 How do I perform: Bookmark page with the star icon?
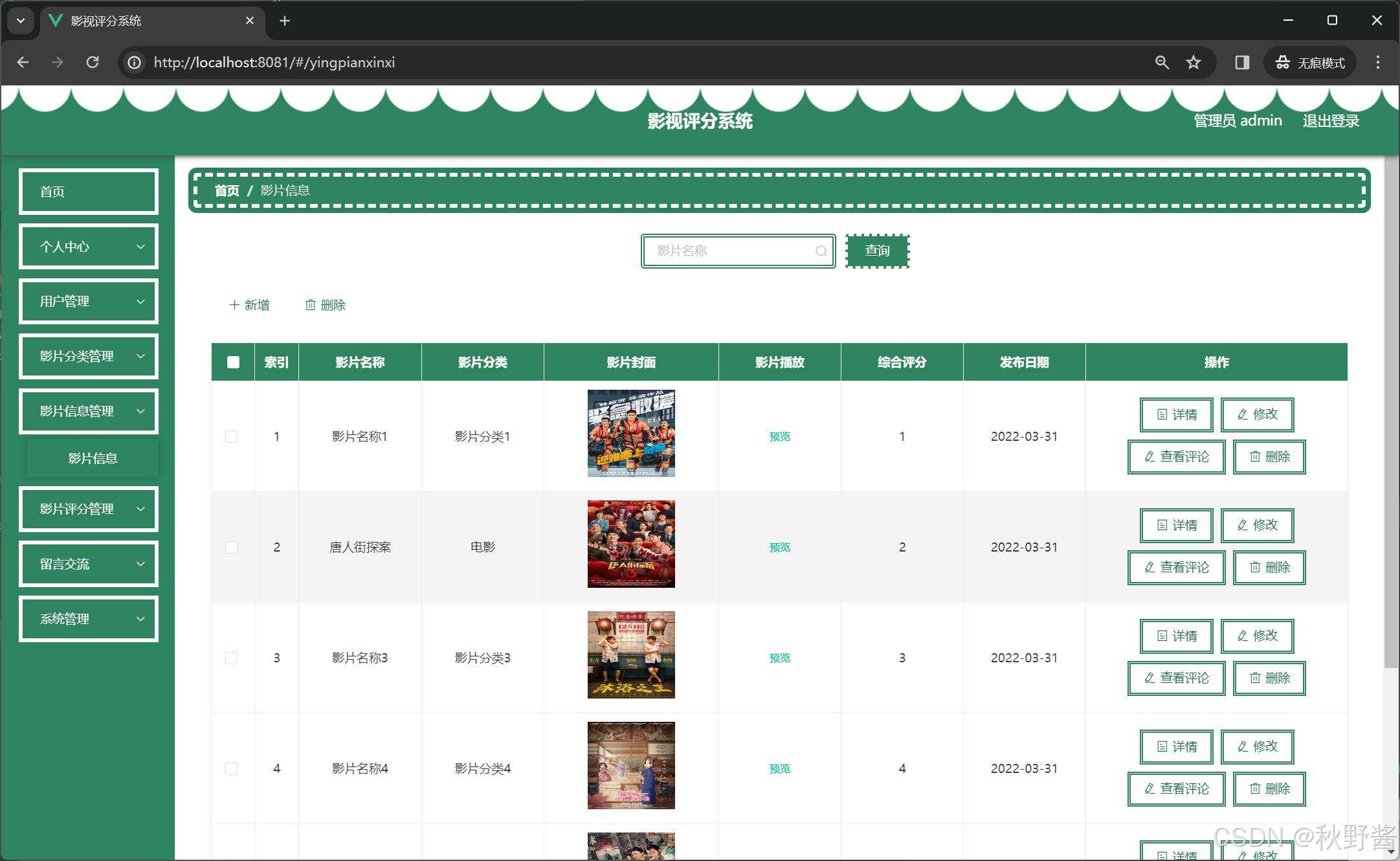(1193, 63)
